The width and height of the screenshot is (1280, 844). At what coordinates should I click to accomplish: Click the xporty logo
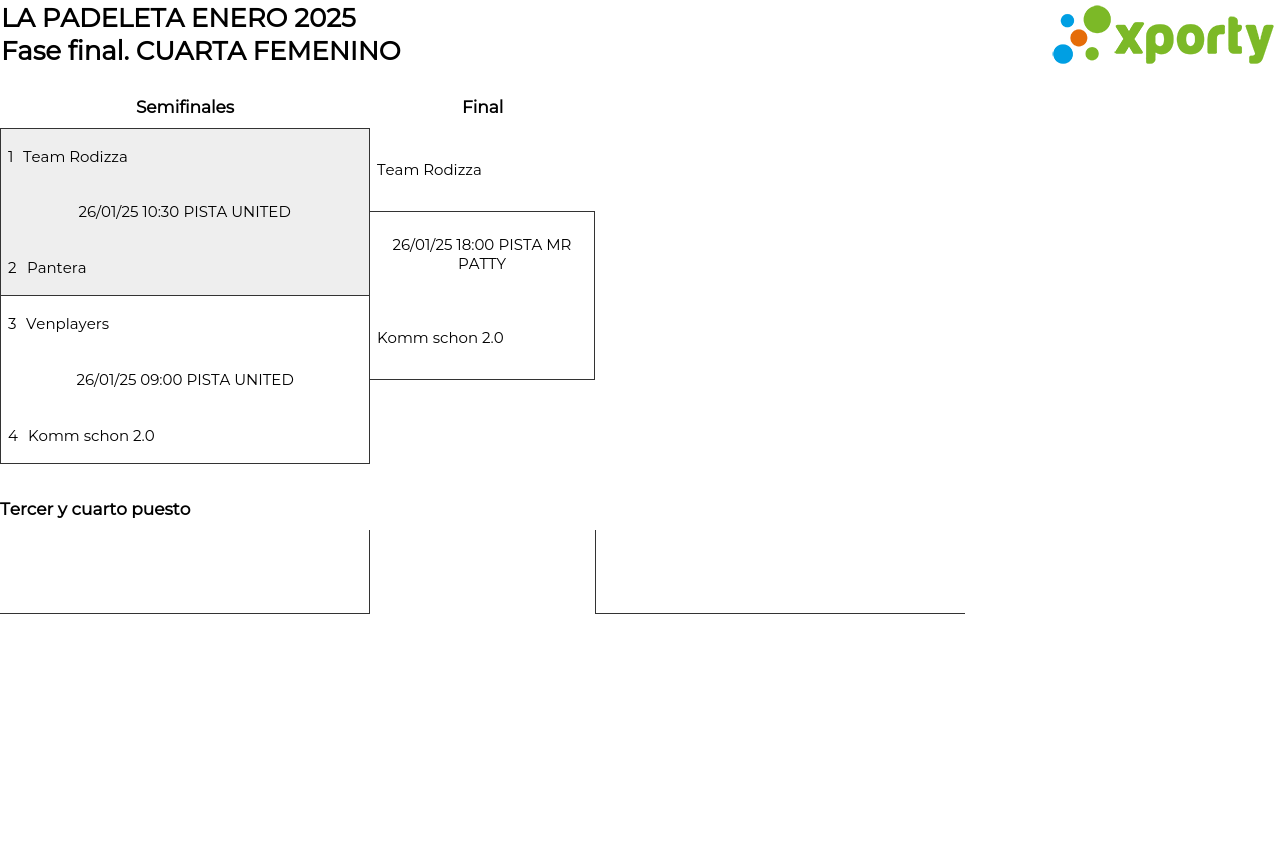[x=1162, y=36]
